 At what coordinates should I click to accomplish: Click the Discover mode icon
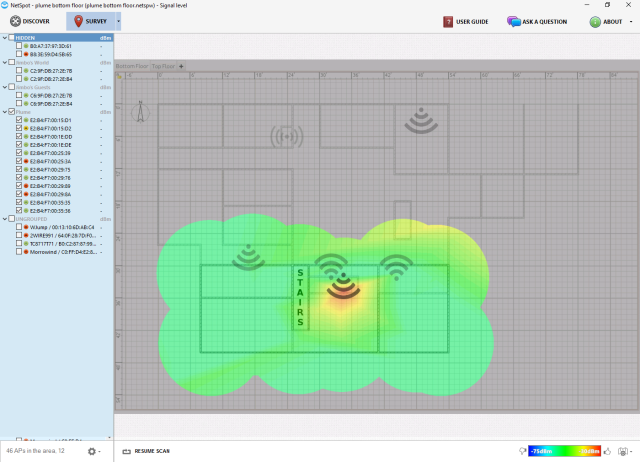(14, 21)
